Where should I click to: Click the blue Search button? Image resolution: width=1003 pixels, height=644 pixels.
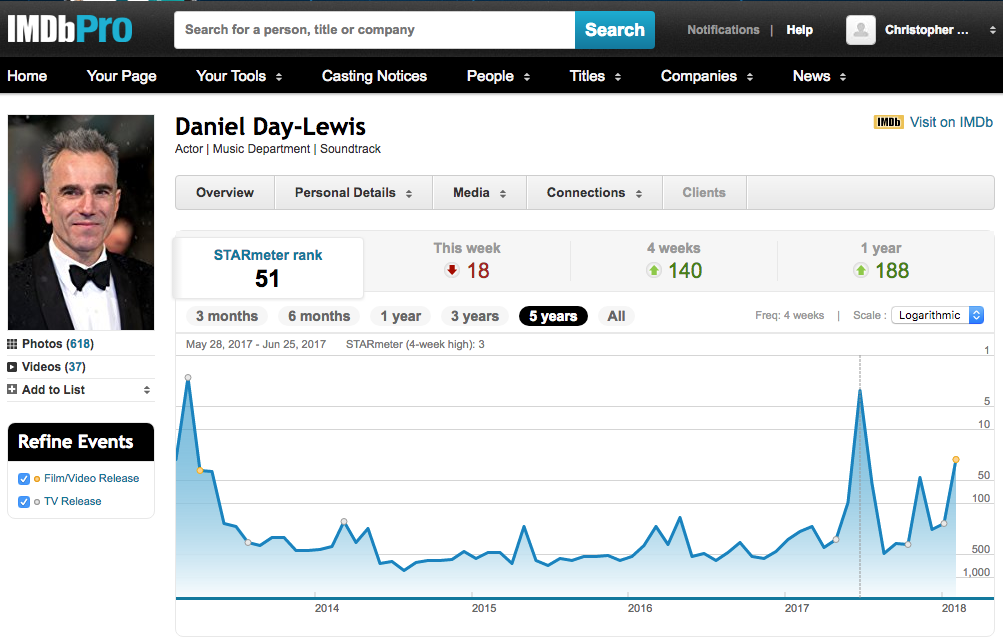click(615, 30)
